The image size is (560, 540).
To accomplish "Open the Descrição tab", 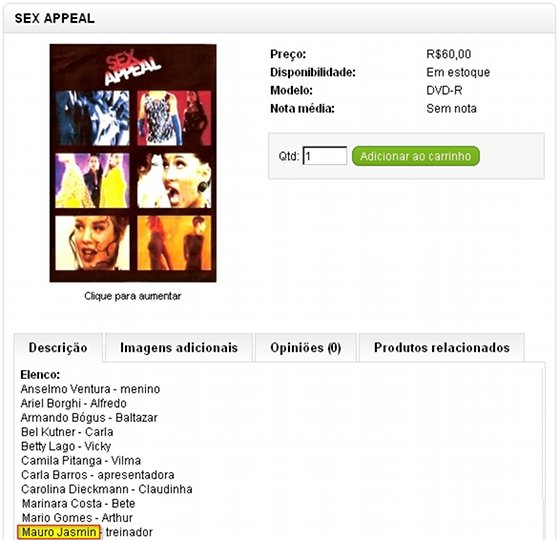I will [58, 348].
